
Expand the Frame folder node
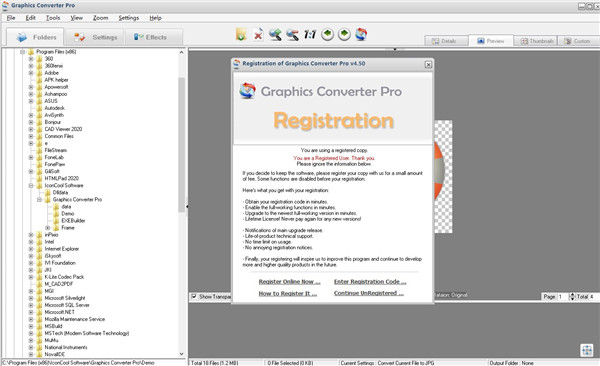tap(47, 228)
